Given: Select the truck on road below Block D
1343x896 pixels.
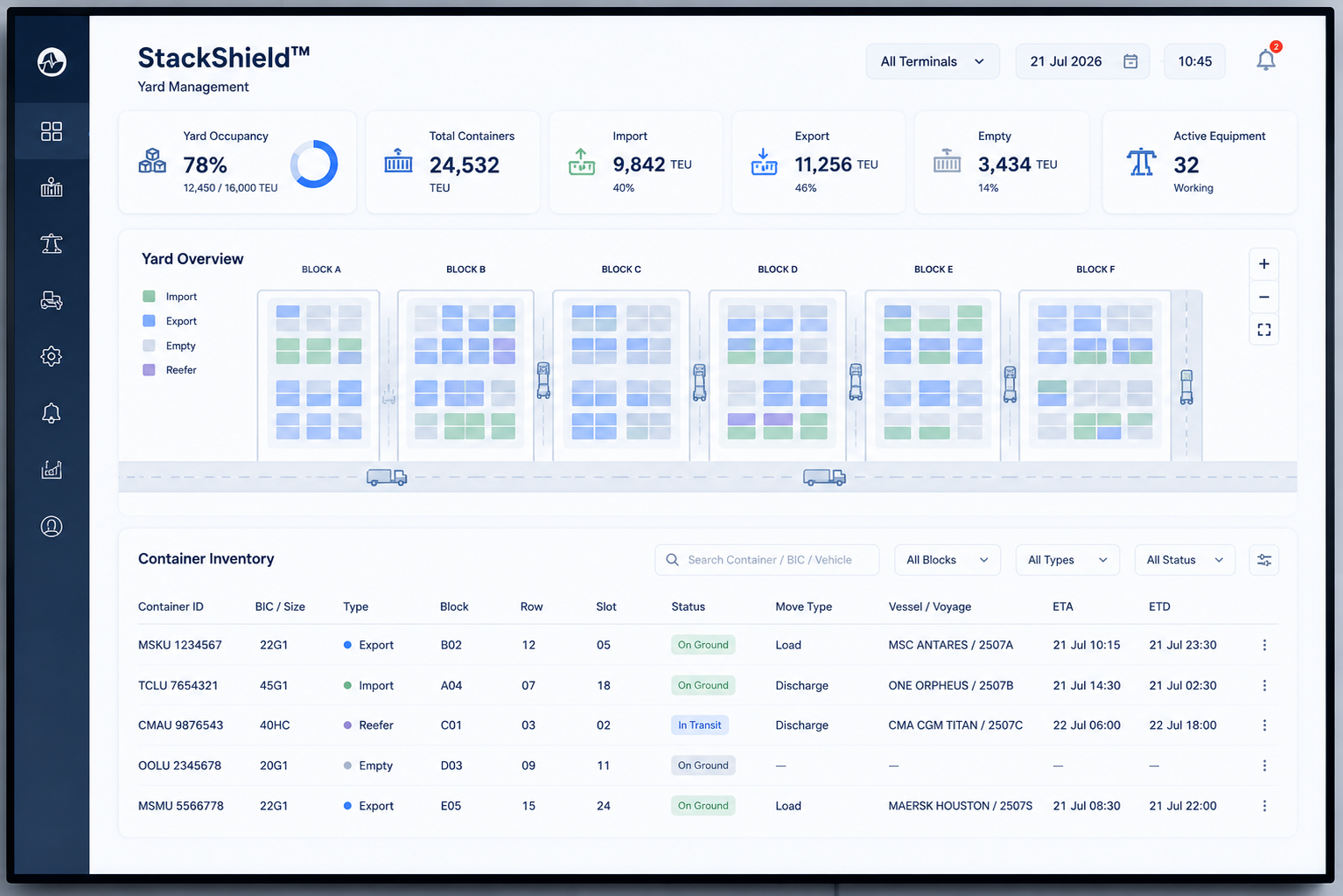Looking at the screenshot, I should (x=824, y=477).
